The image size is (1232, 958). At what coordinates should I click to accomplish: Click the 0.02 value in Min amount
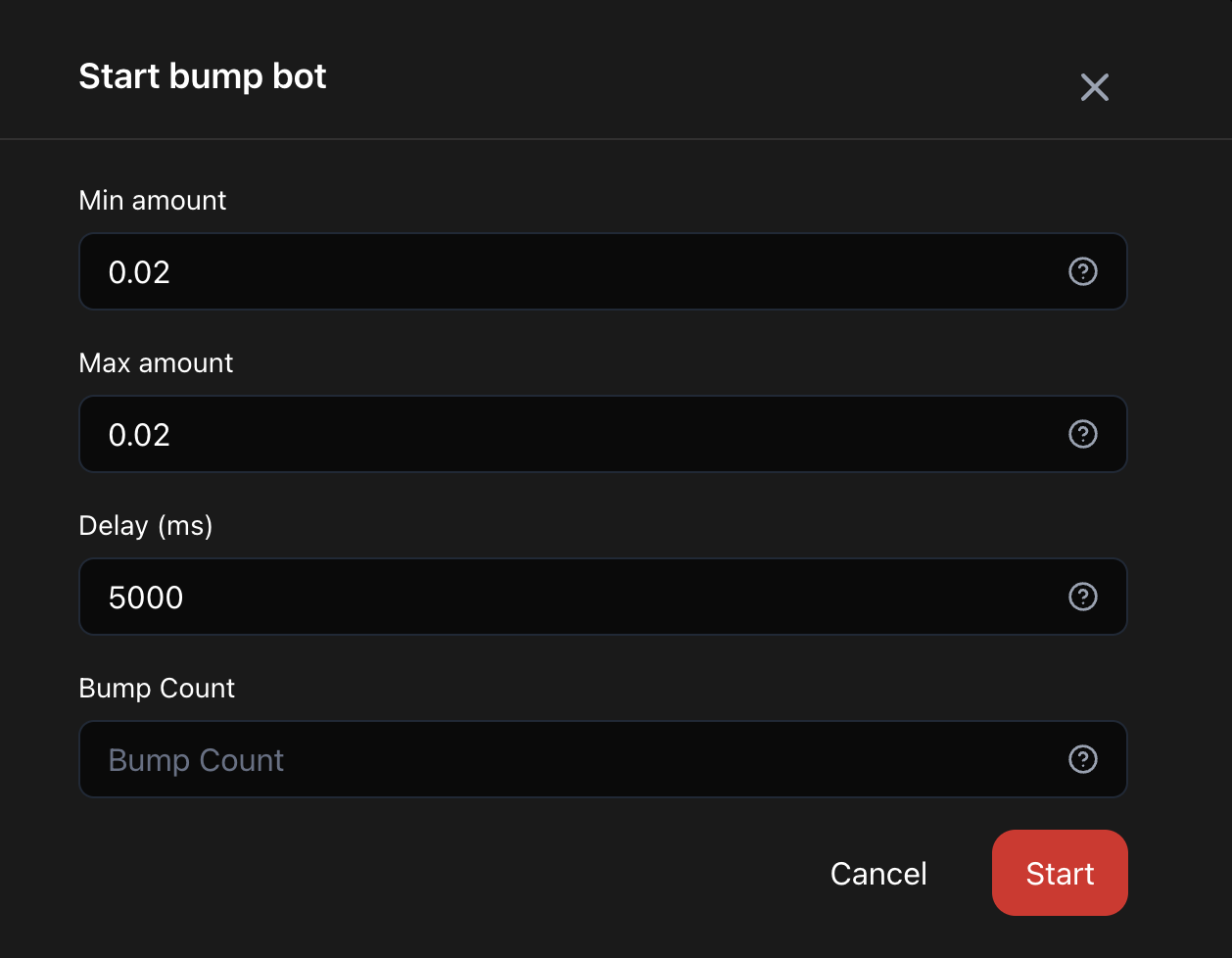point(139,272)
